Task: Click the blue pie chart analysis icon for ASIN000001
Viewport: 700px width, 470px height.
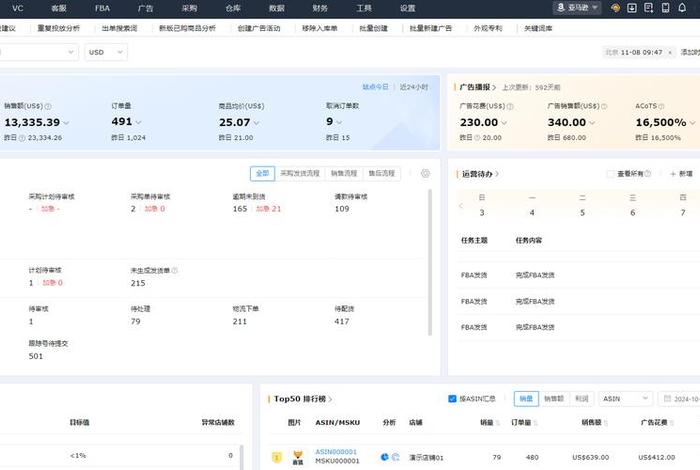Action: 384,457
